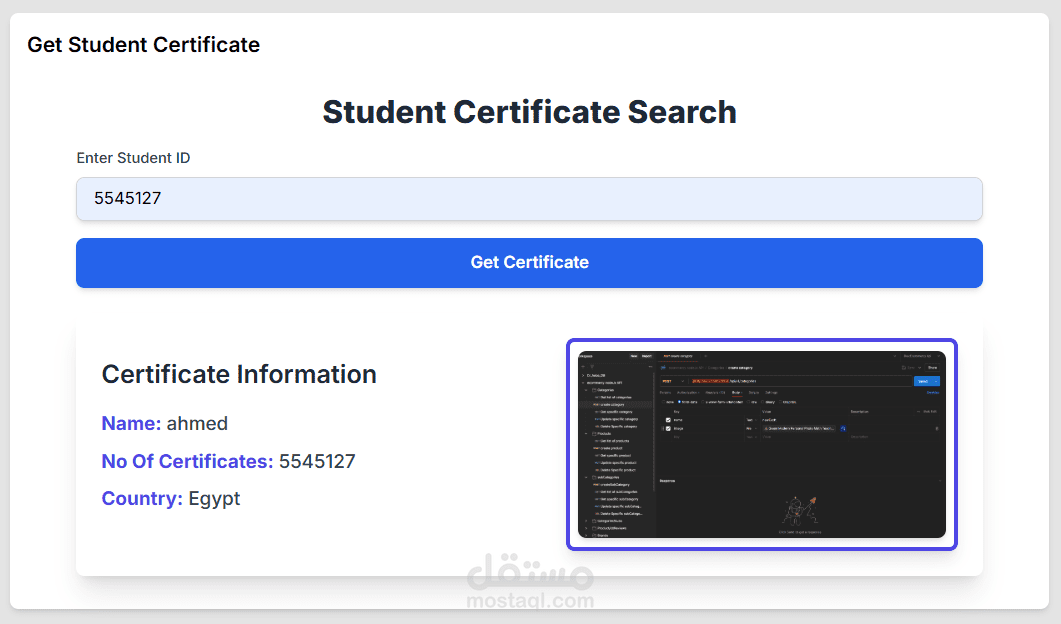
Task: Click the Get Certificate button
Action: point(529,262)
